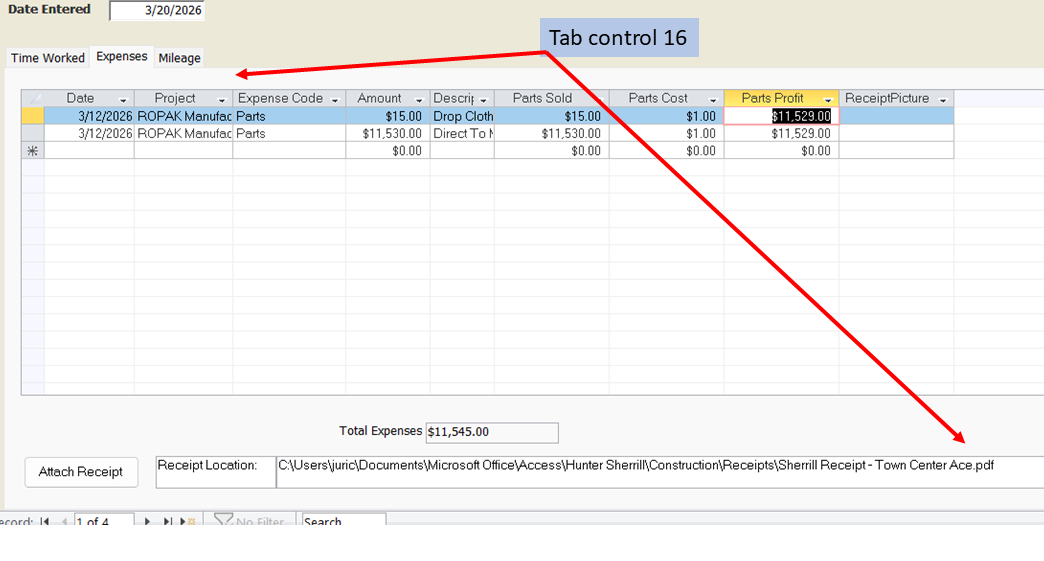The height and width of the screenshot is (561, 1044).
Task: Click the No Filter indicator
Action: point(249,520)
